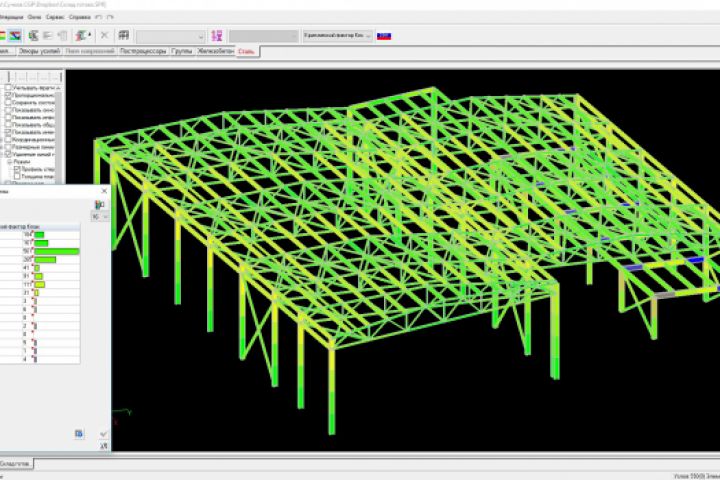This screenshot has height=480, width=720.
Task: Click the blue icon at dialog bottom
Action: (x=79, y=434)
